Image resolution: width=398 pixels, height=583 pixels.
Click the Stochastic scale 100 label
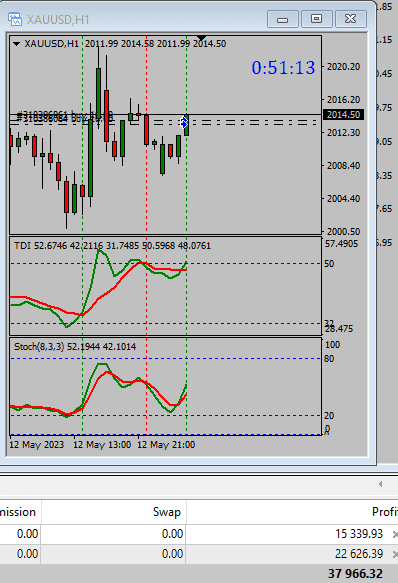[333, 345]
